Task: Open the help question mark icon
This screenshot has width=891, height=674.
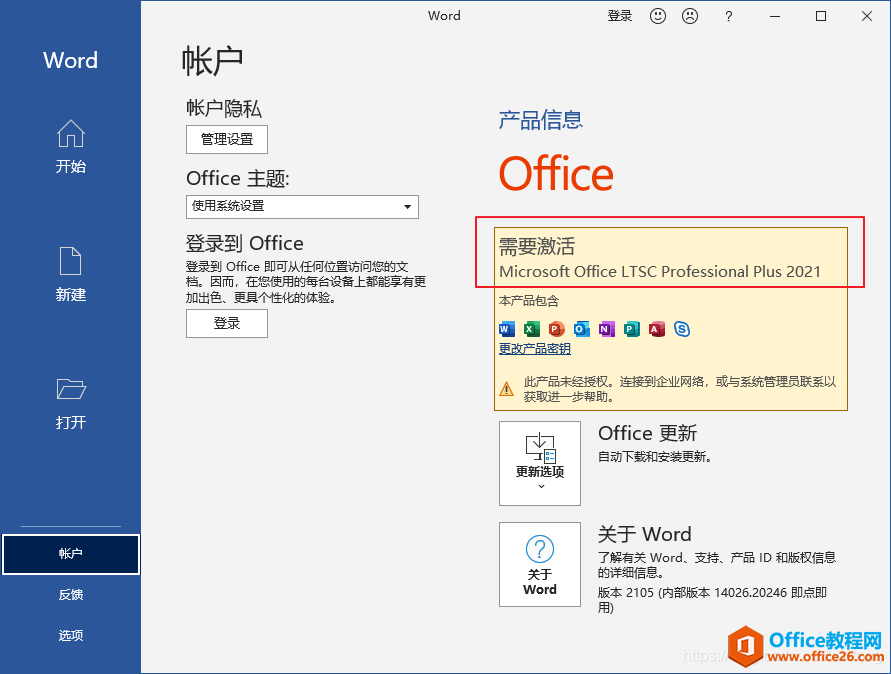Action: pyautogui.click(x=728, y=16)
